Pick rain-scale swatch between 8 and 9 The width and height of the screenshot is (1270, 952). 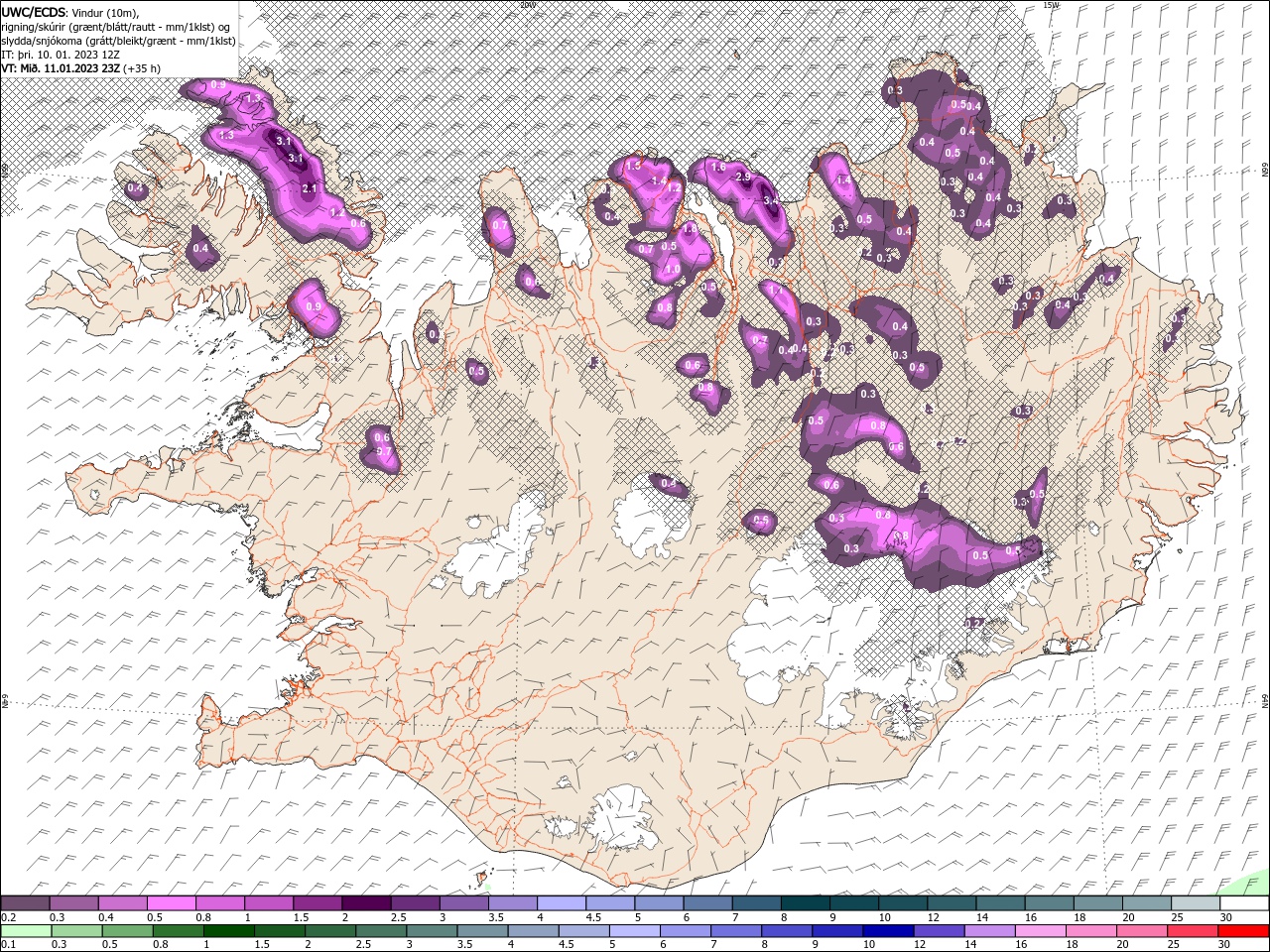pos(787,930)
